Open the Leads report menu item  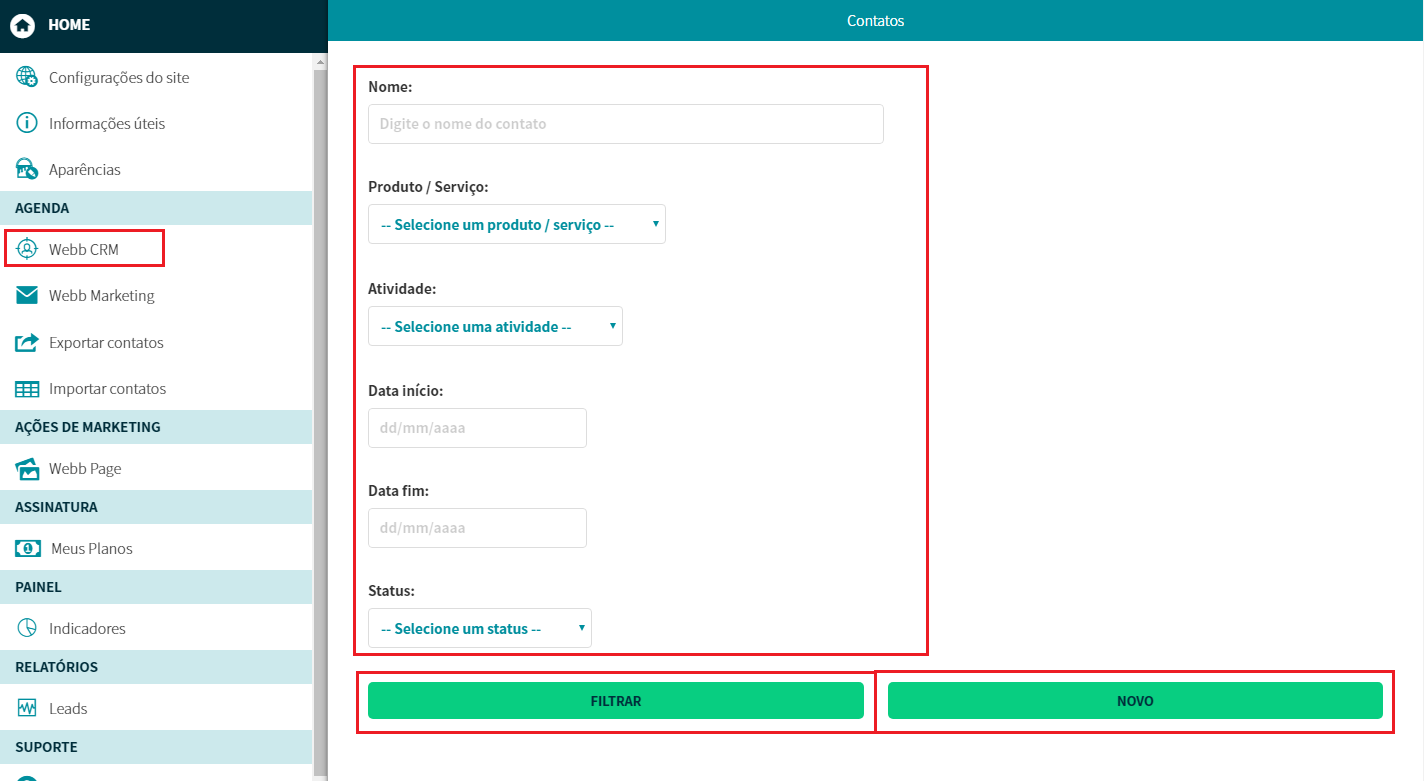pyautogui.click(x=68, y=708)
